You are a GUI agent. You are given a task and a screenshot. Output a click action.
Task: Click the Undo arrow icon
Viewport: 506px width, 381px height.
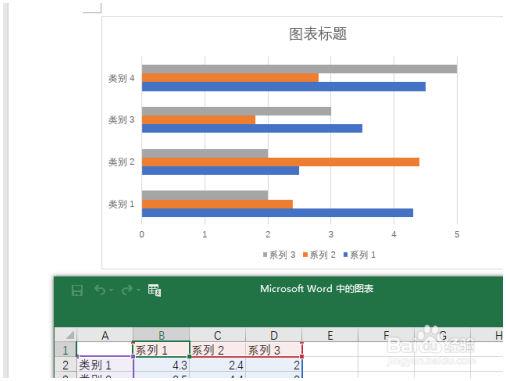coord(100,290)
